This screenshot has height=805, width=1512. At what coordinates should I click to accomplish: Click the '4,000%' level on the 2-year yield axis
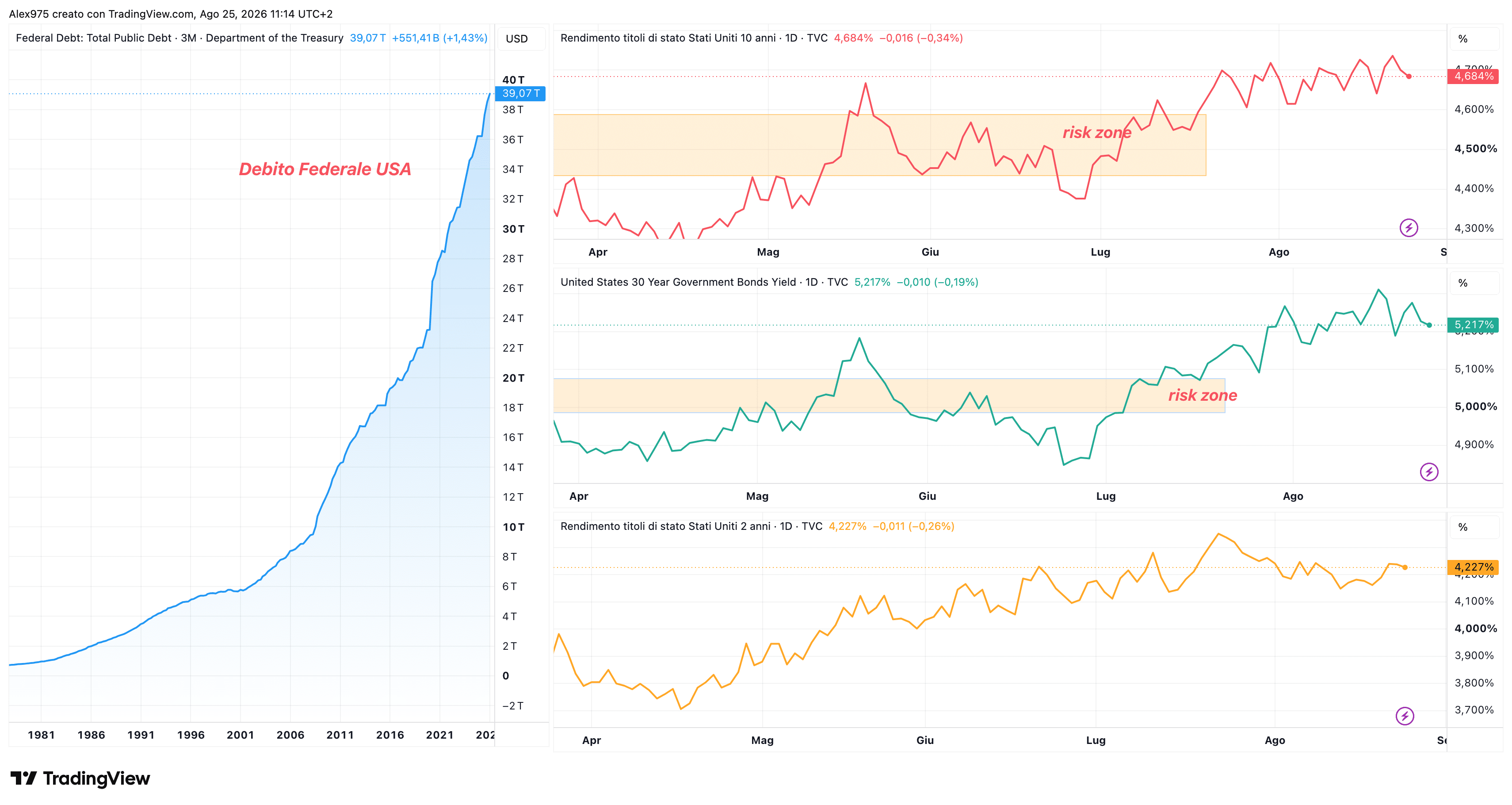[1476, 628]
